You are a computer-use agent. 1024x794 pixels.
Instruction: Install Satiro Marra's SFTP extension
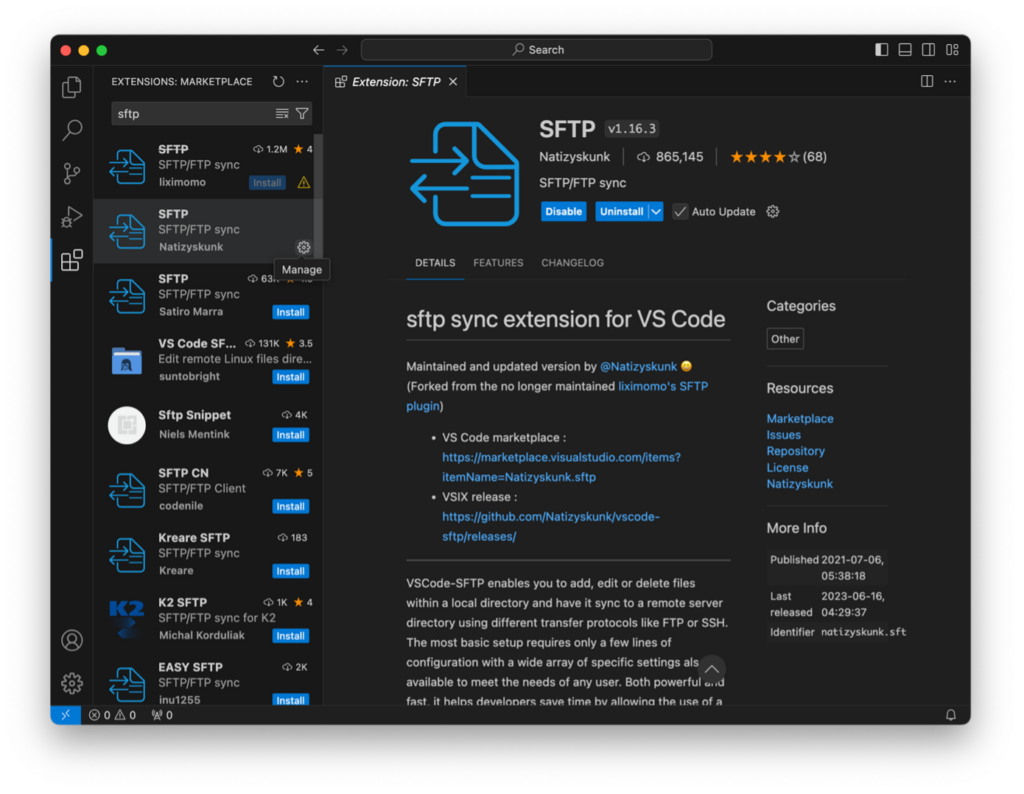pos(291,312)
